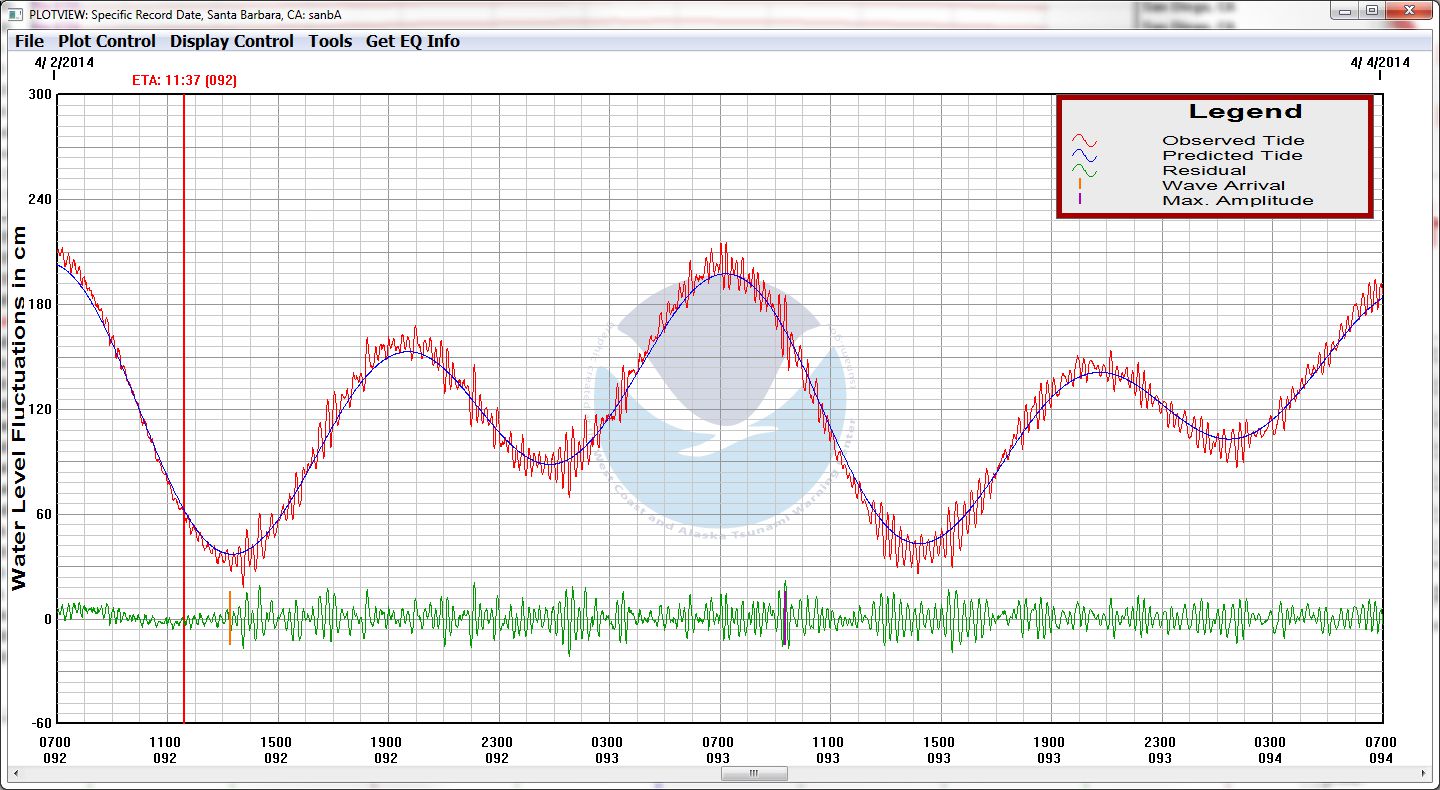Click the red Observed Tide legend symbol
This screenshot has width=1440, height=790.
coord(1085,141)
